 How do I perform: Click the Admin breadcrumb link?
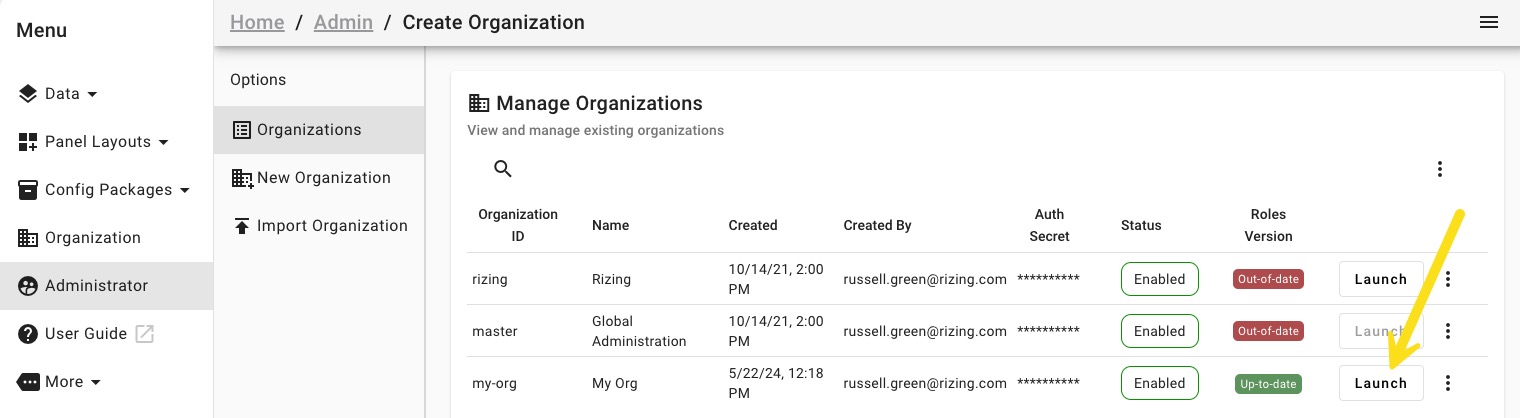(x=343, y=22)
